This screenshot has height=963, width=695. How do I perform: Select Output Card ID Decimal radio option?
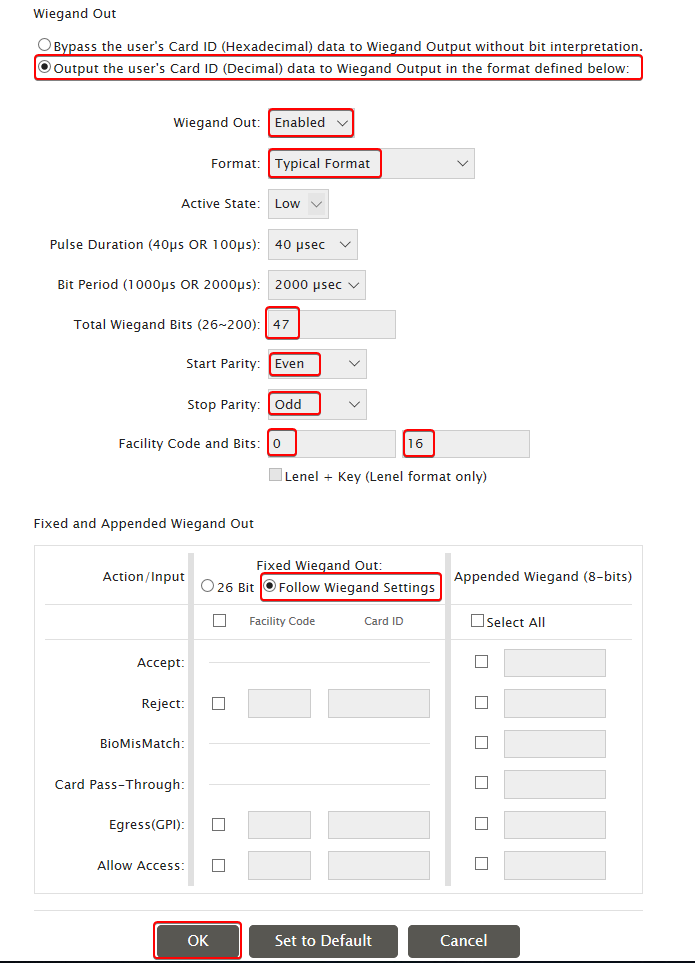44,66
